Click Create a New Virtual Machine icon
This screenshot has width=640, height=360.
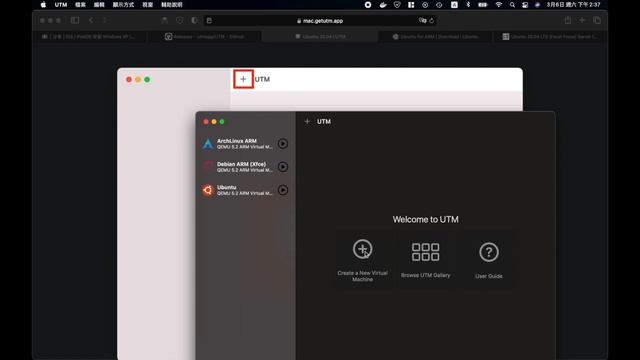[x=362, y=249]
